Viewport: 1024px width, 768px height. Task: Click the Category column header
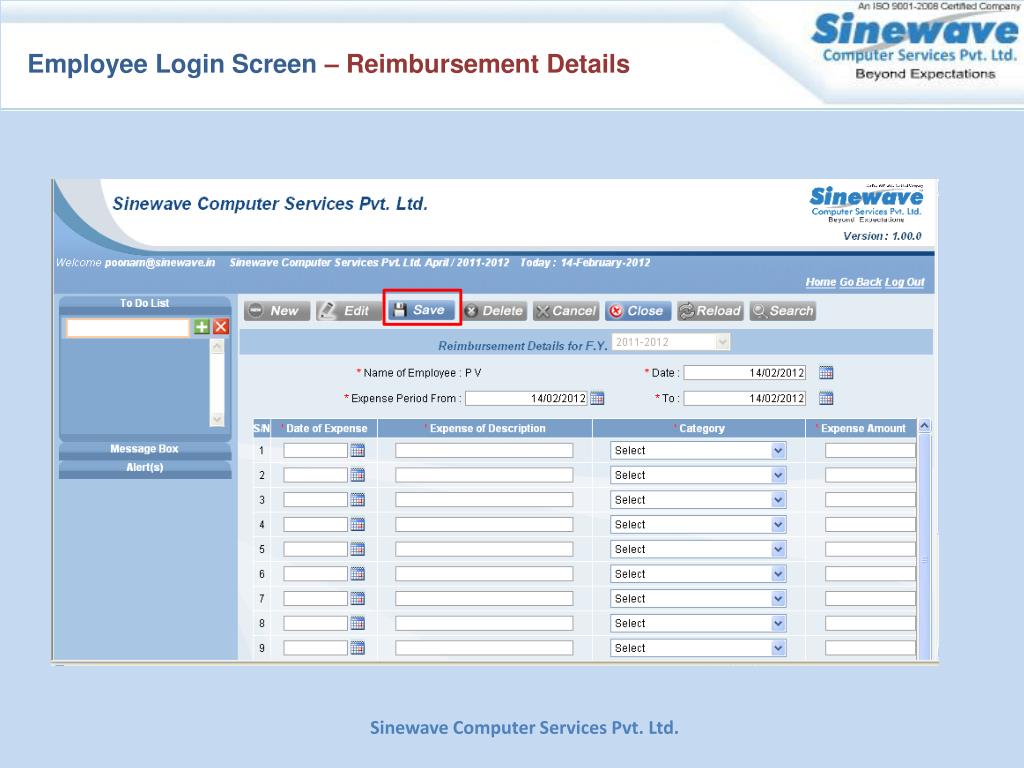699,428
